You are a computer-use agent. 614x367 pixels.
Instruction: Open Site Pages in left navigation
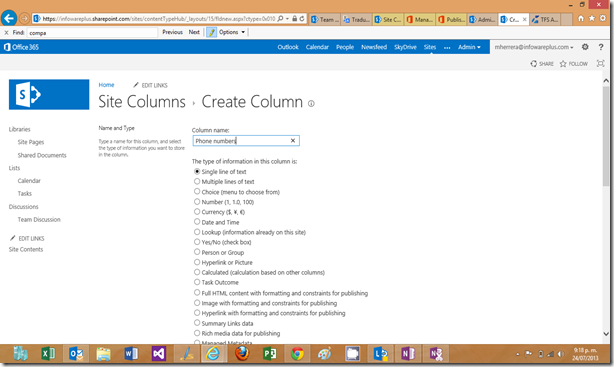pos(31,142)
